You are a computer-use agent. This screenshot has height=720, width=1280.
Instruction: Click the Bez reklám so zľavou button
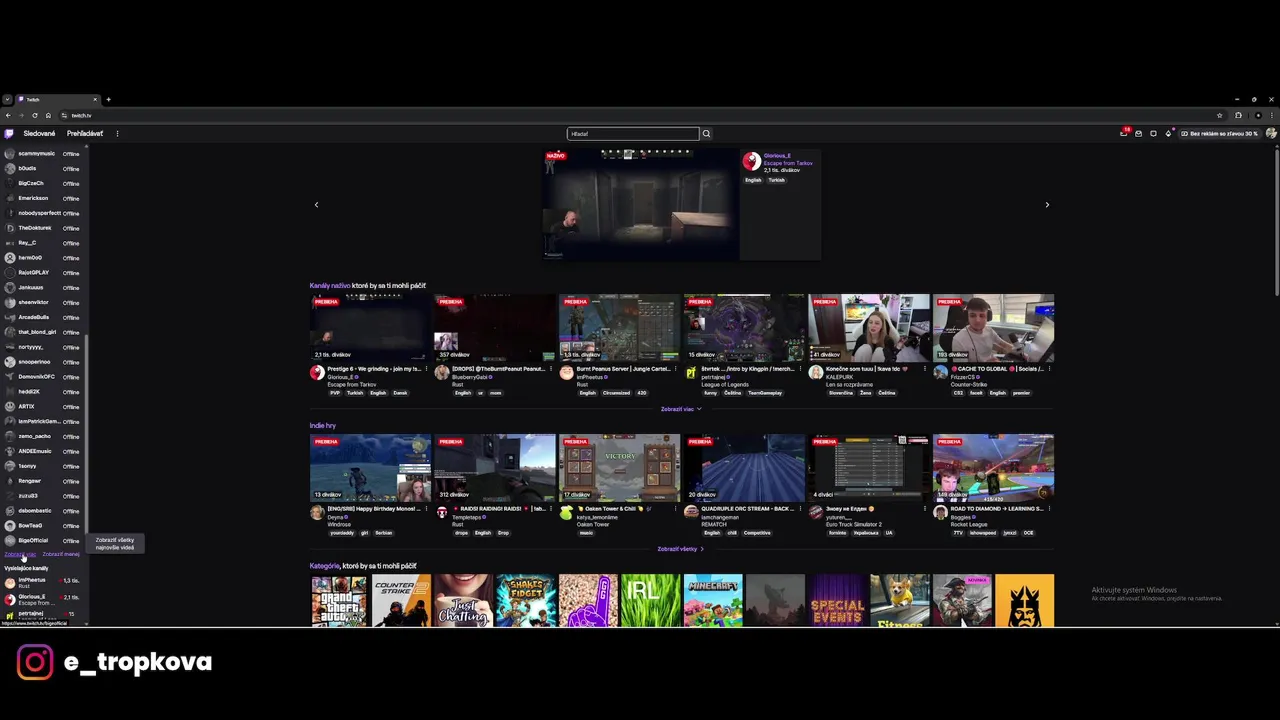[x=1220, y=133]
